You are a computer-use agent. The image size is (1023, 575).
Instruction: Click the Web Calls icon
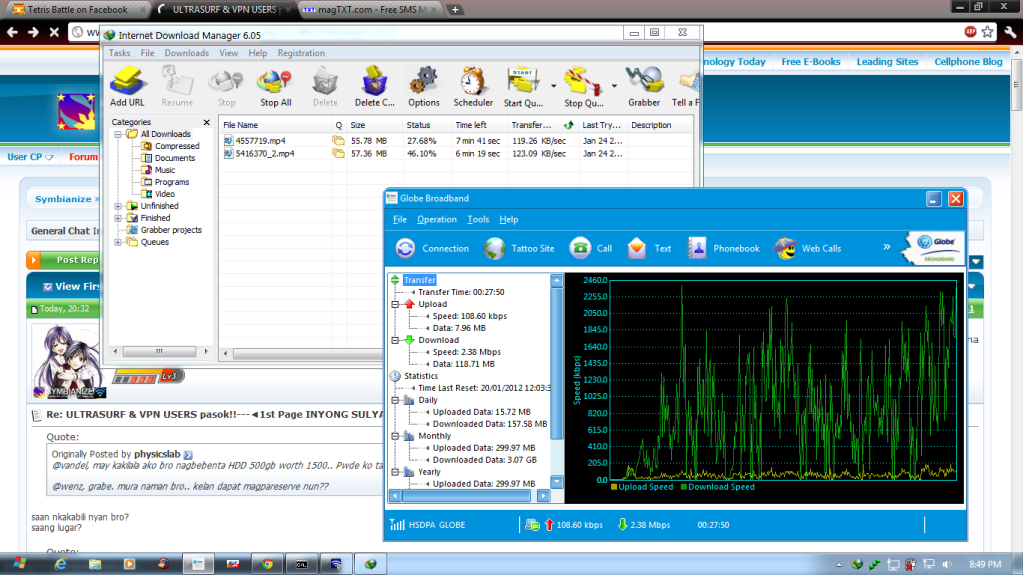pos(785,248)
